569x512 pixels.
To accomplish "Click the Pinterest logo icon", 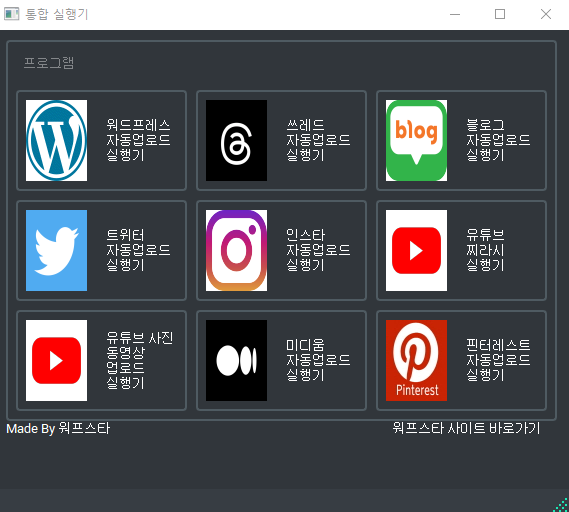I will (x=416, y=360).
